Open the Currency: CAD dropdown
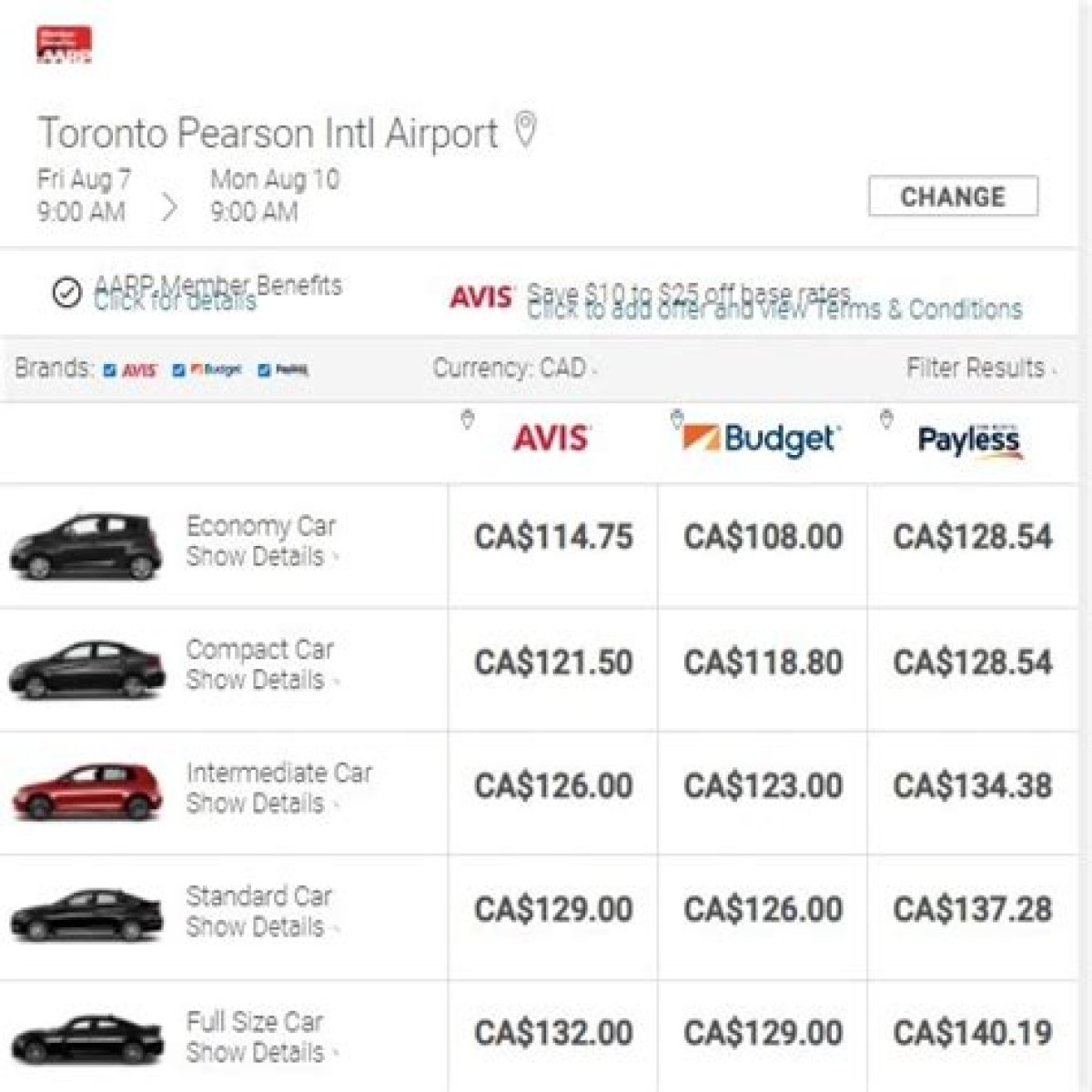Image resolution: width=1092 pixels, height=1092 pixels. coord(515,369)
